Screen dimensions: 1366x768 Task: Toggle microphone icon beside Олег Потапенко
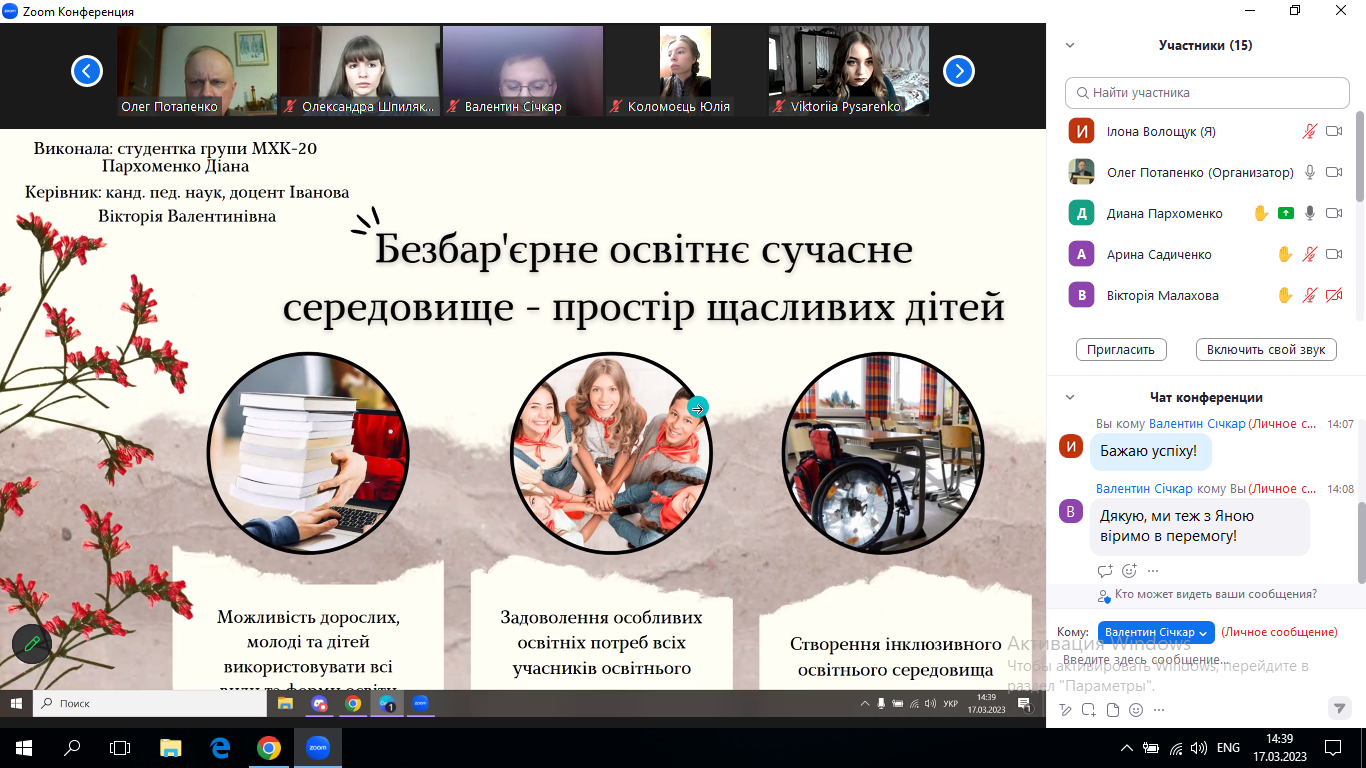(x=1310, y=172)
